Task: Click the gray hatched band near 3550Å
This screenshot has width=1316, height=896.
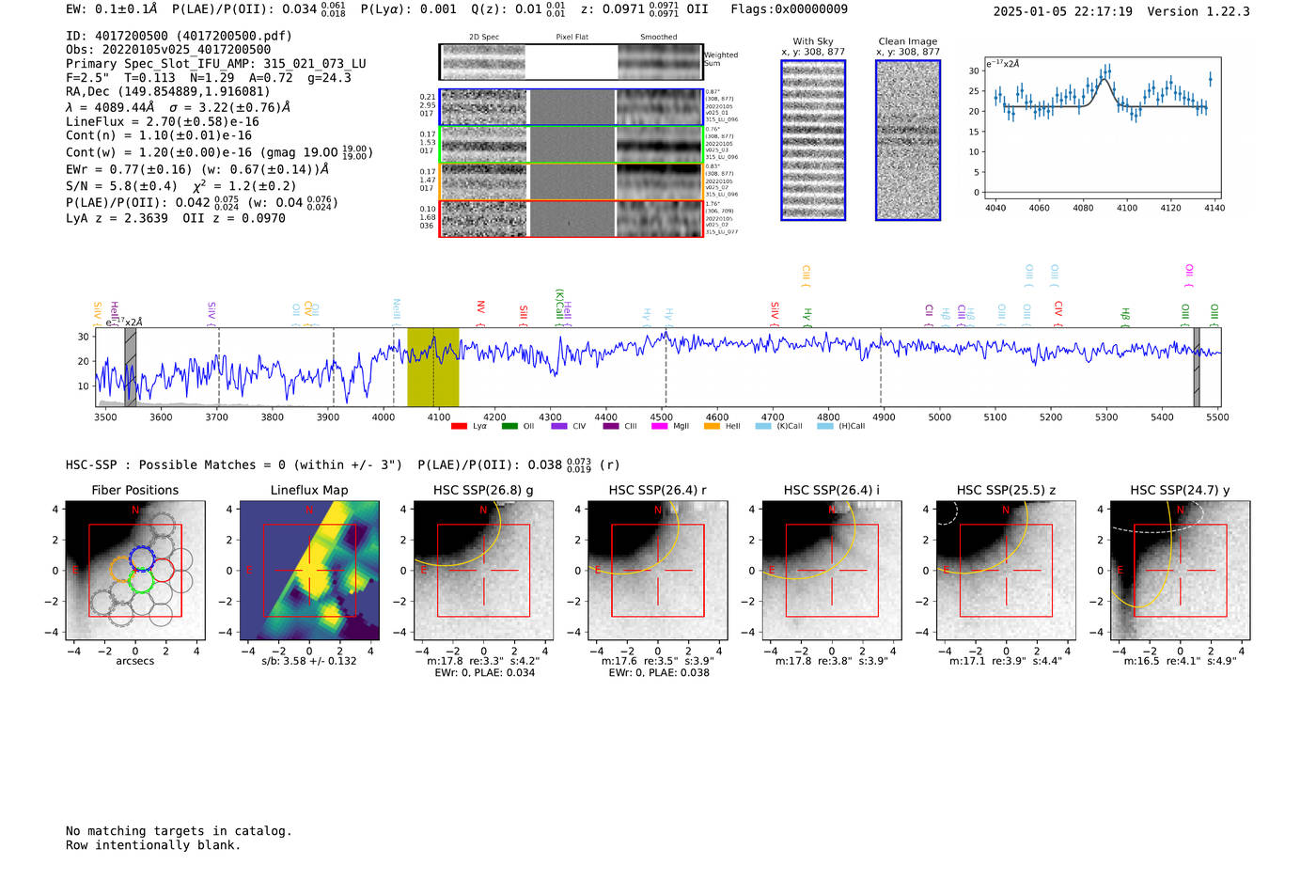Action: (131, 367)
